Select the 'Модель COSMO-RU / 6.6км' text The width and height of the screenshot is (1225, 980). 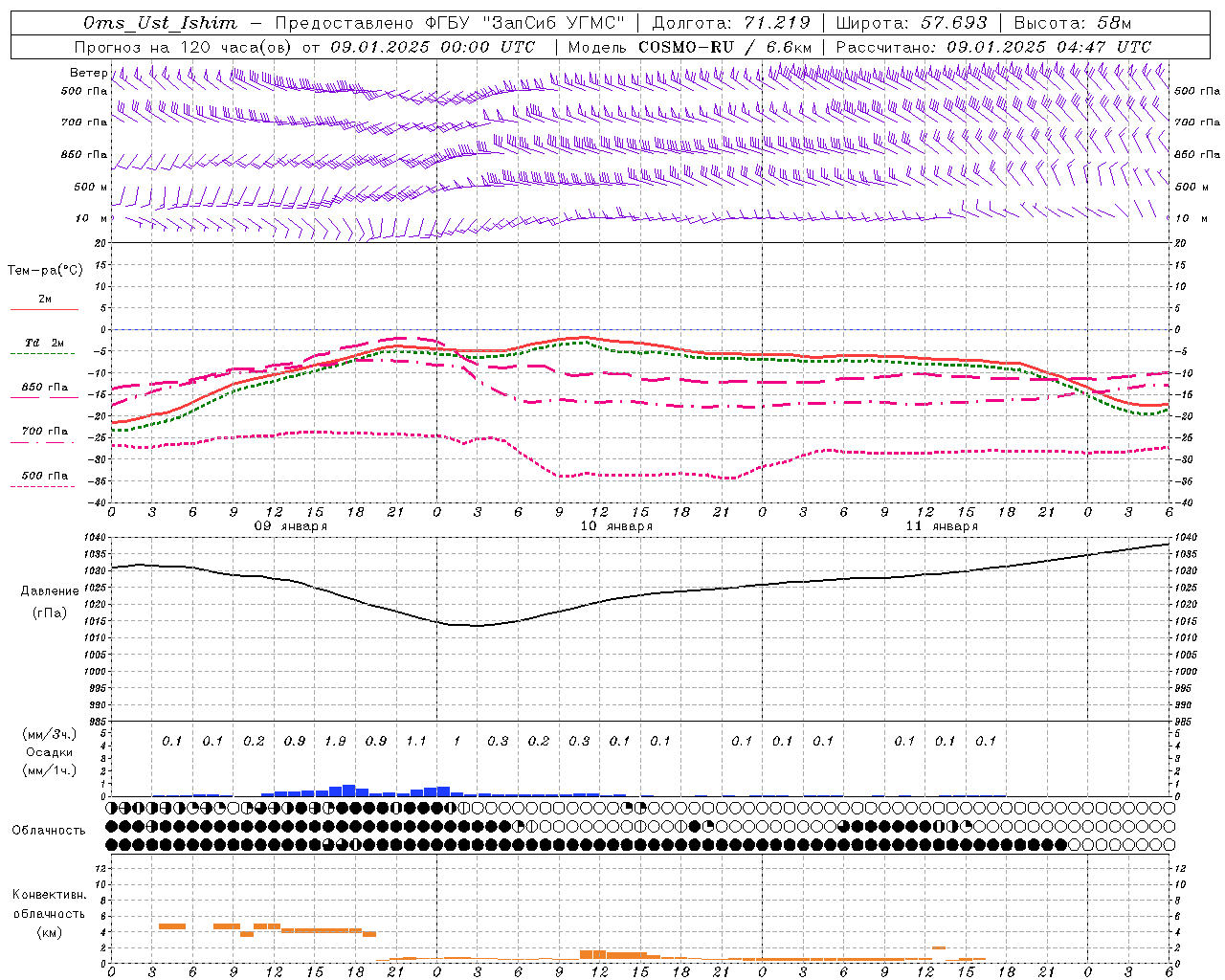point(690,47)
